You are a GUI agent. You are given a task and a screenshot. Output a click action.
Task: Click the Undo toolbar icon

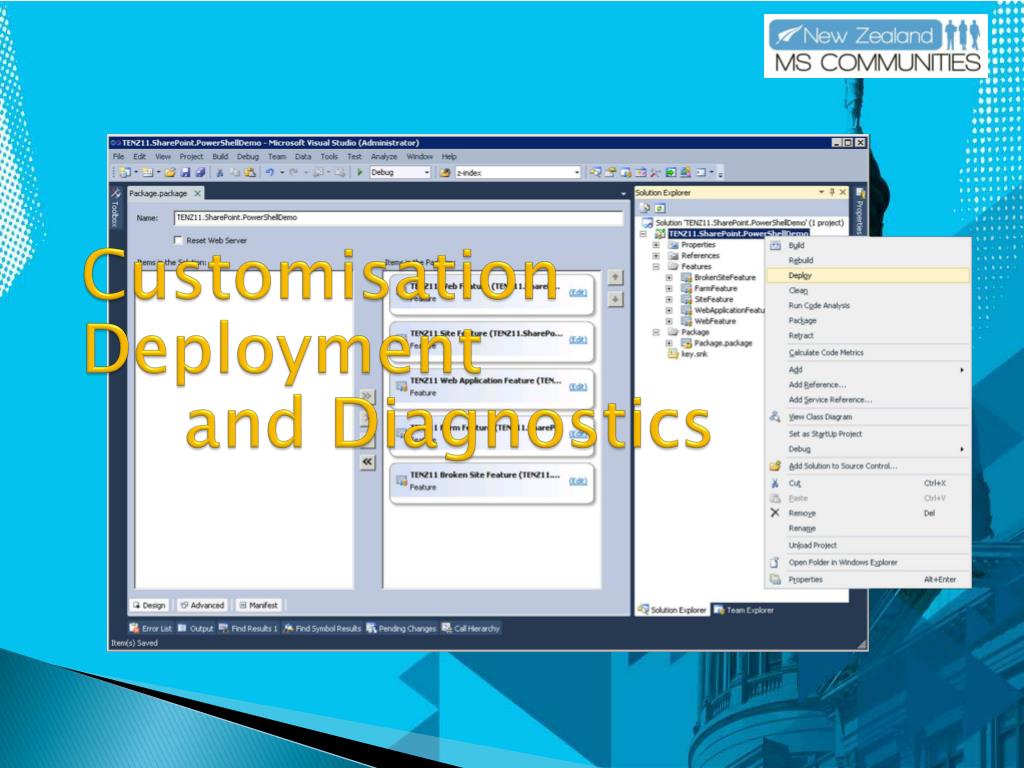point(270,172)
